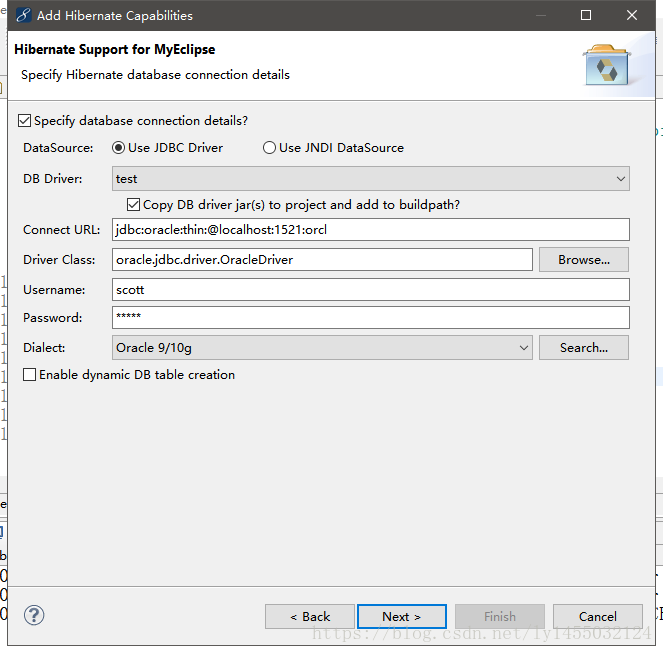Cancel the Add Hibernate Capabilities wizard
This screenshot has width=663, height=653.
tap(598, 617)
